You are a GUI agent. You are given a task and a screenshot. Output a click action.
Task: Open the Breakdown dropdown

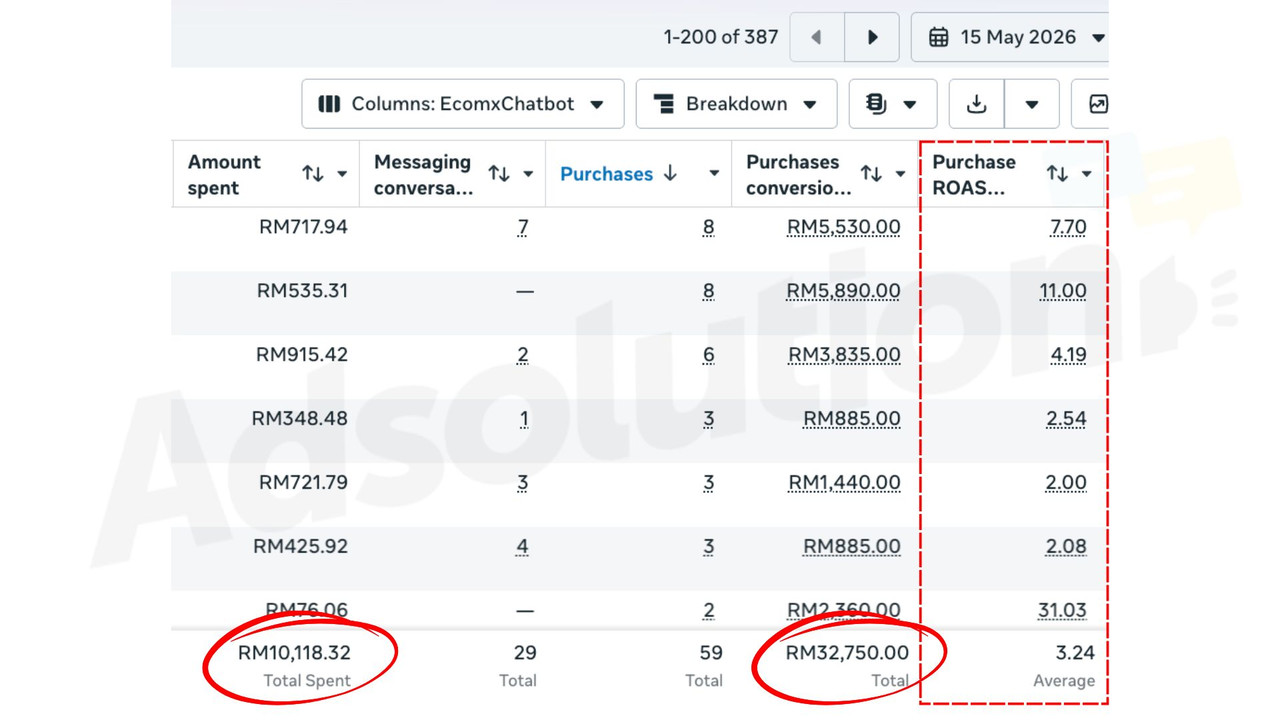pos(736,104)
